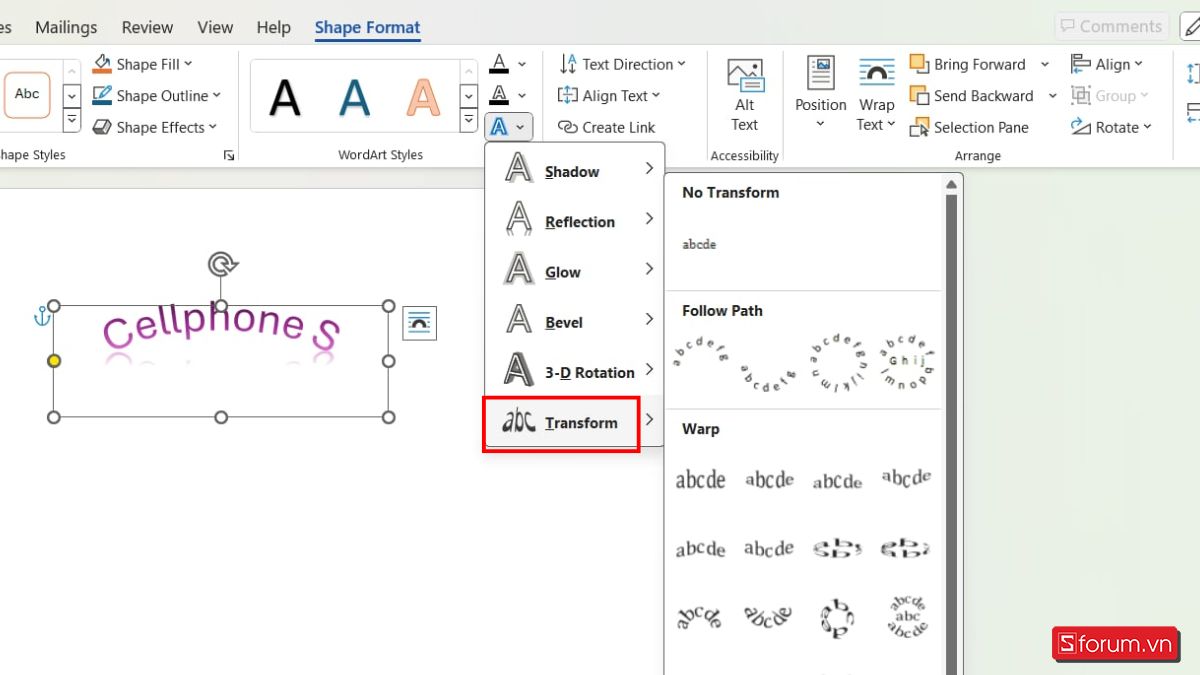Open the Bevel submenu
Image resolution: width=1200 pixels, height=675 pixels.
575,322
